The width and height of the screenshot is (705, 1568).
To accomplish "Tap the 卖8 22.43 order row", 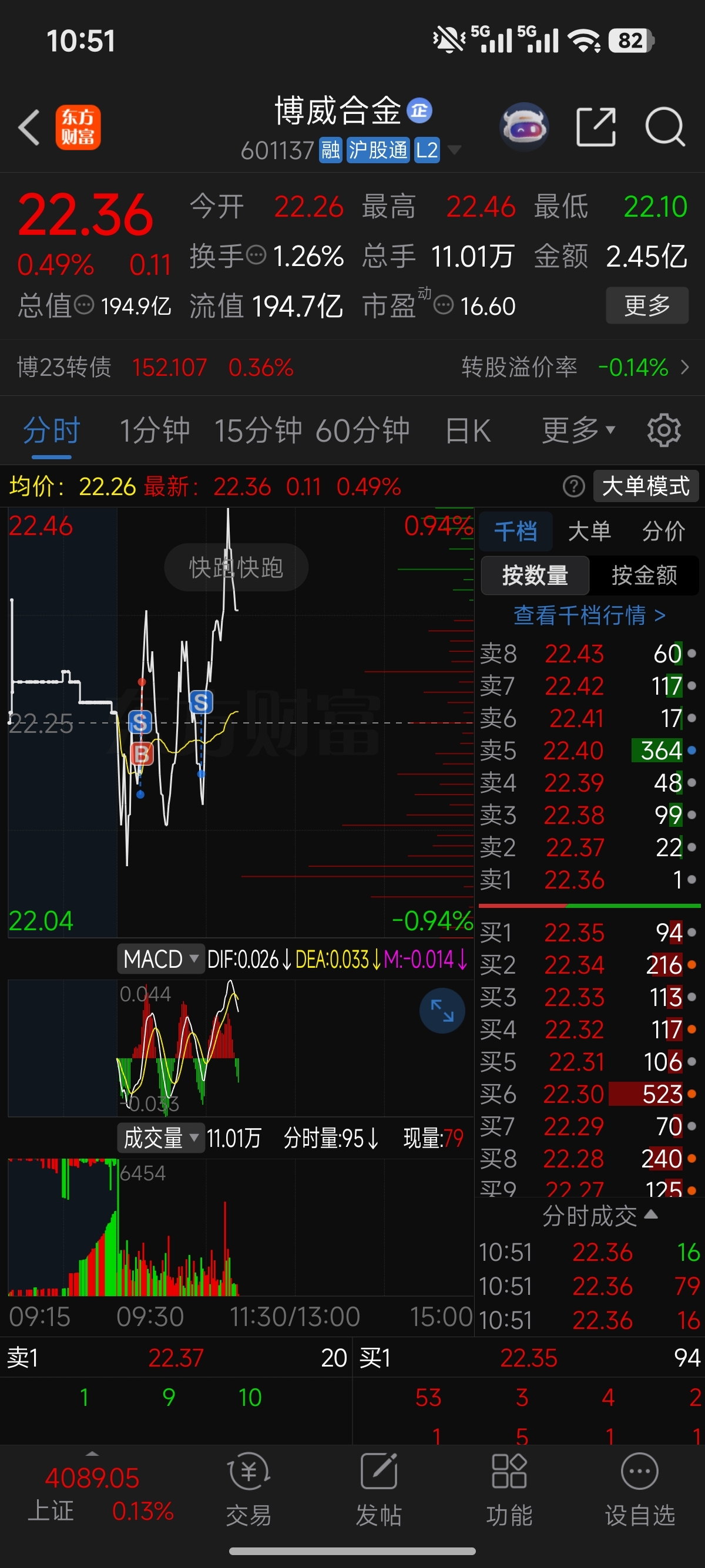I will click(588, 653).
